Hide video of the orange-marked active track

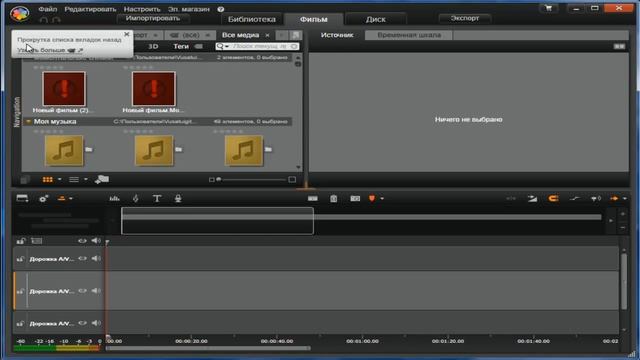pyautogui.click(x=82, y=291)
